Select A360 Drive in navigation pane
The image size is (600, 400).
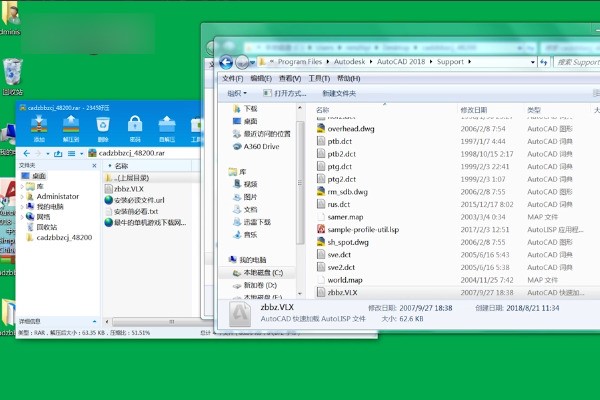tap(256, 147)
